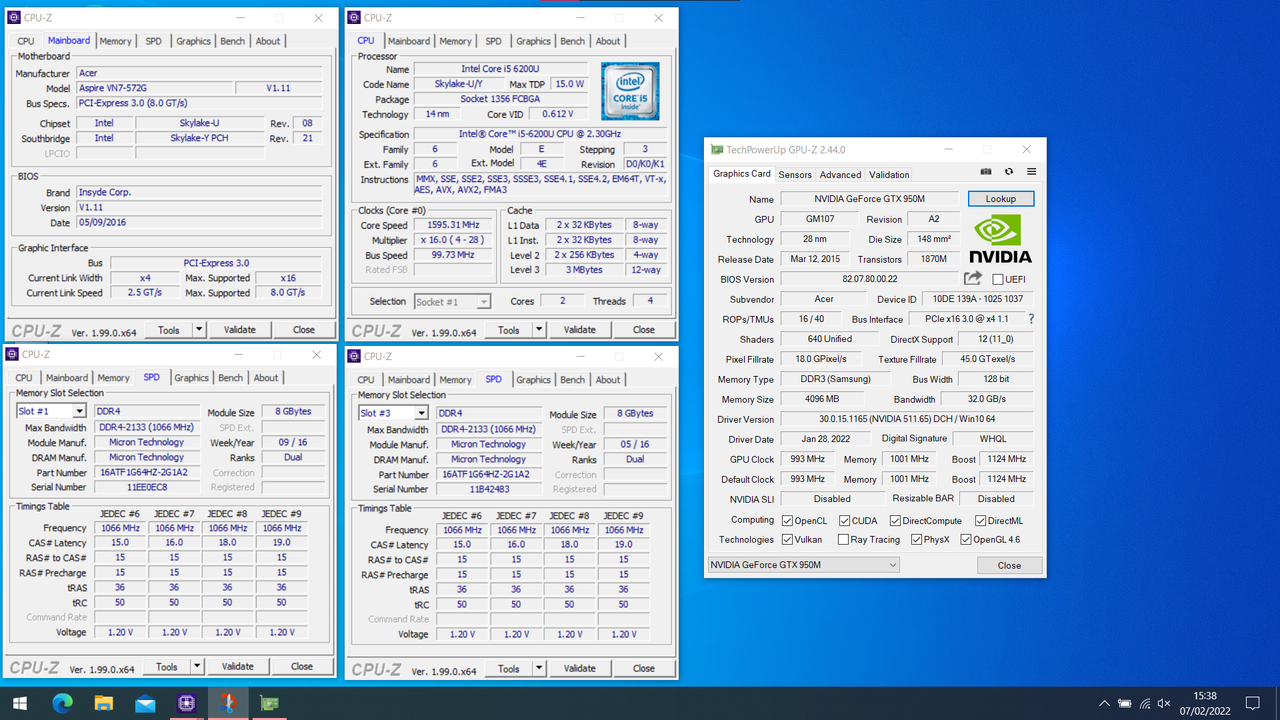Click Close in the CPU processor window

coord(643,329)
